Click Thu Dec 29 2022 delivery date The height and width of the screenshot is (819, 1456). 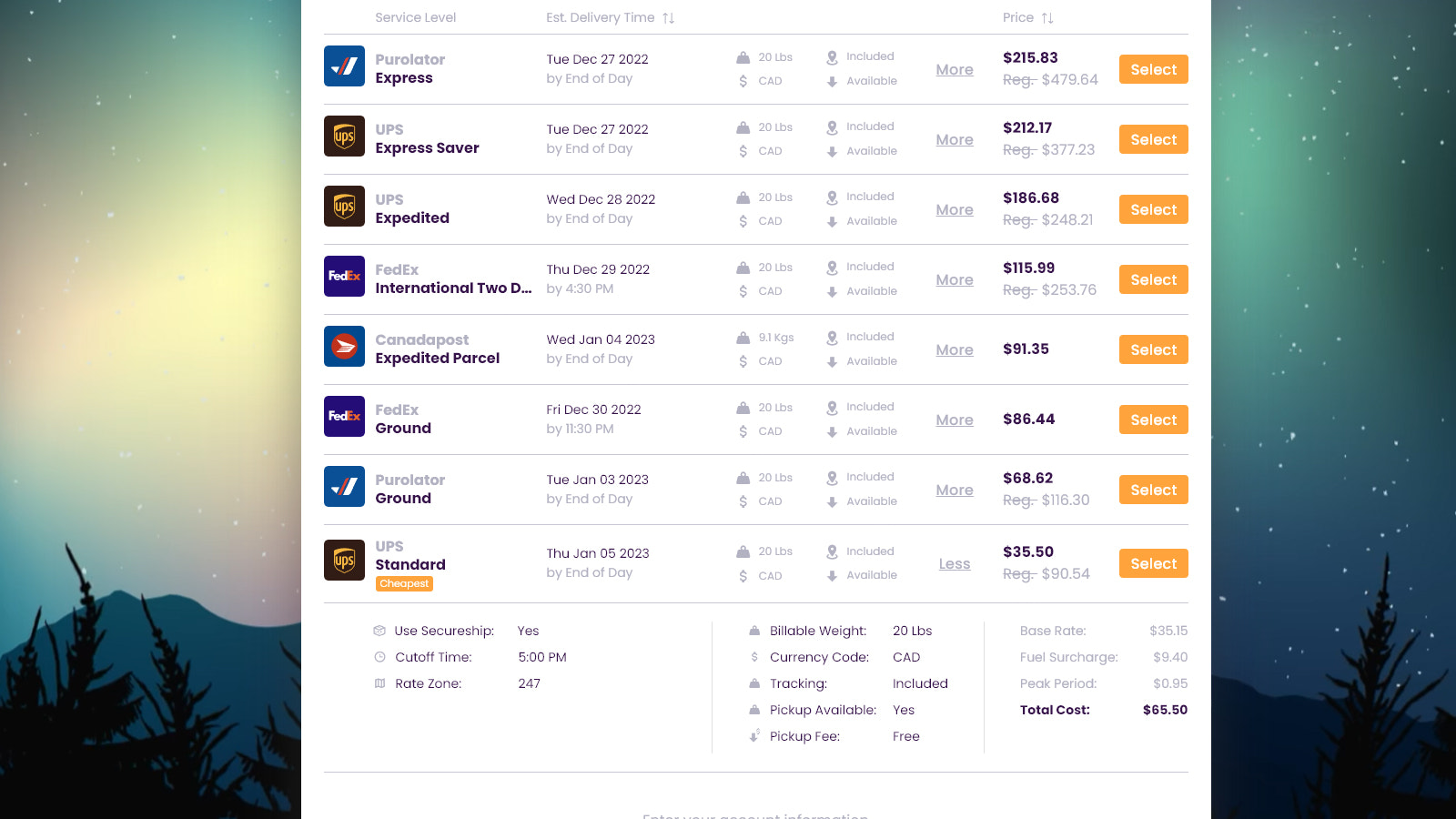[598, 269]
